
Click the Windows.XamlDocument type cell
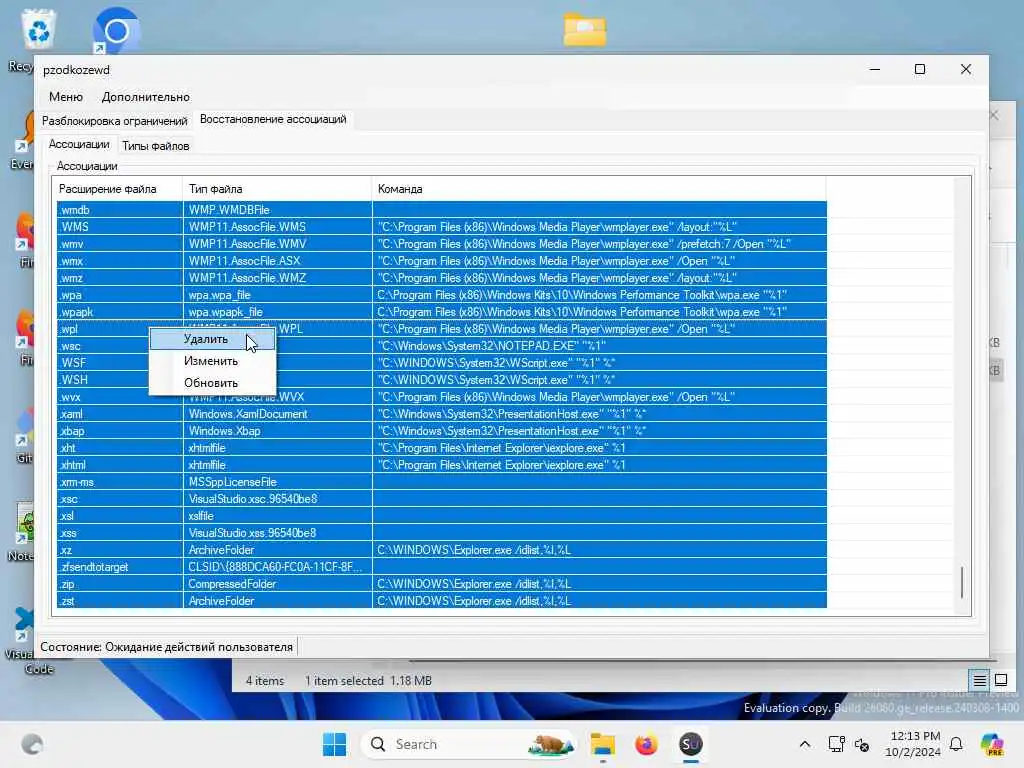click(277, 413)
